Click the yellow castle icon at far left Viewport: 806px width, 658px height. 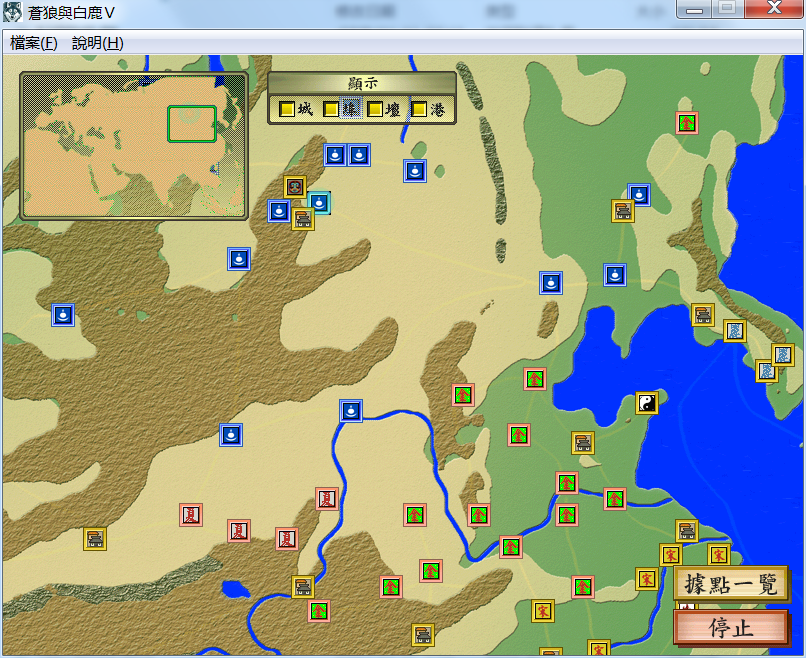click(95, 539)
